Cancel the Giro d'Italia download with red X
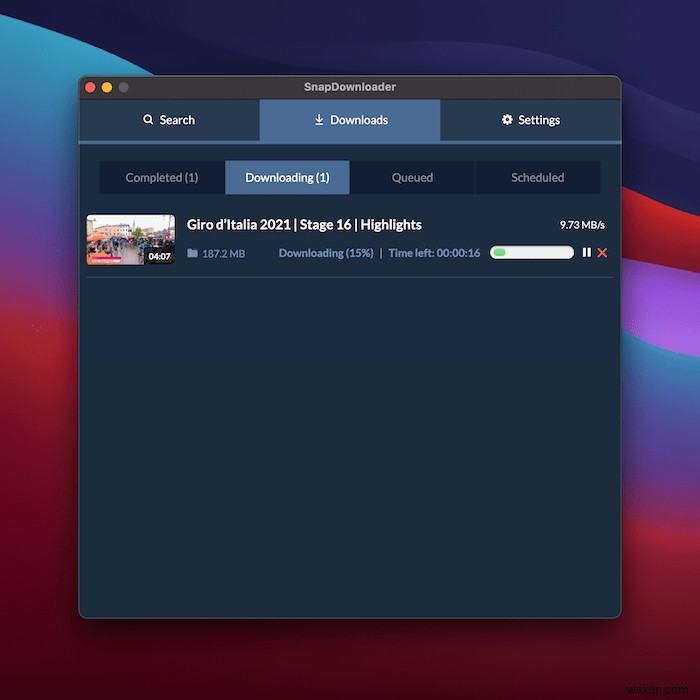 (602, 253)
